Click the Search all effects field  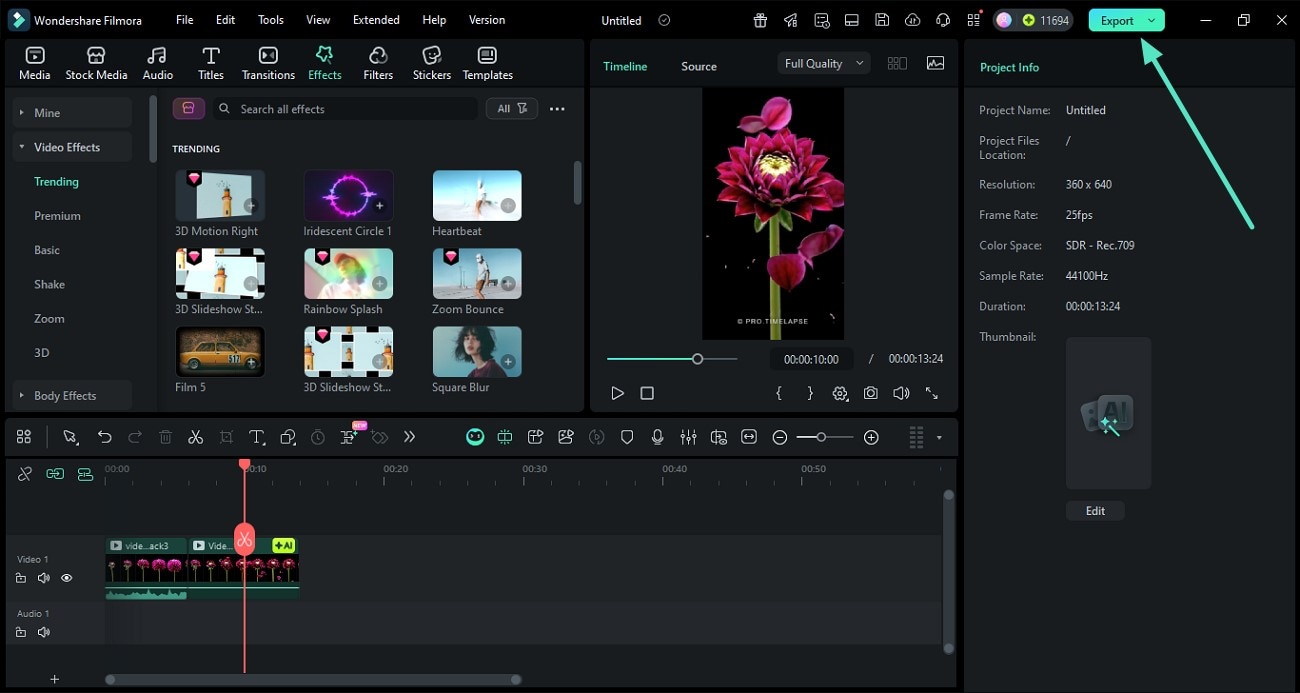[x=350, y=109]
